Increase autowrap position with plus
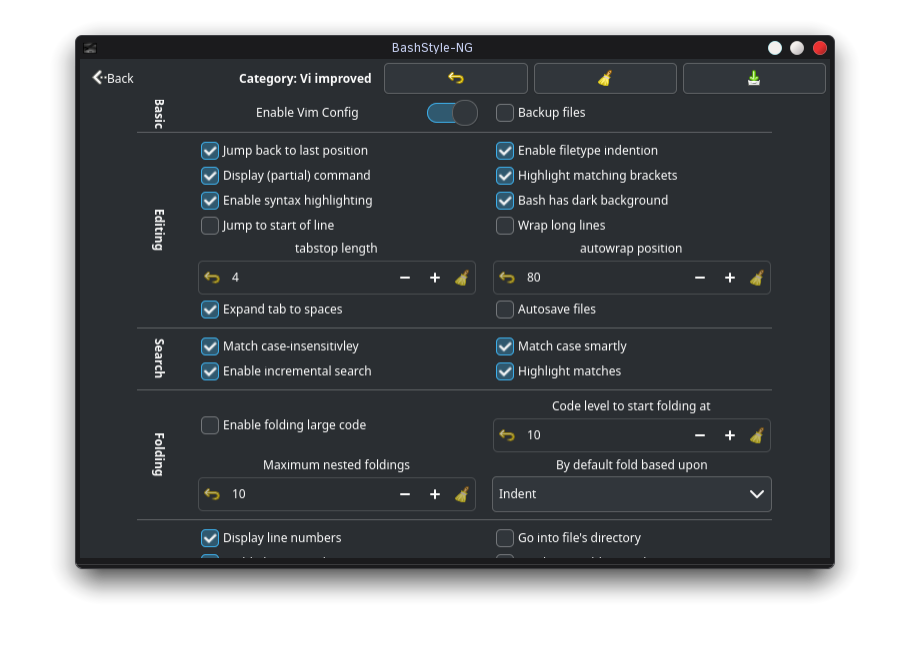Screen dimensions: 910x655 (730, 278)
